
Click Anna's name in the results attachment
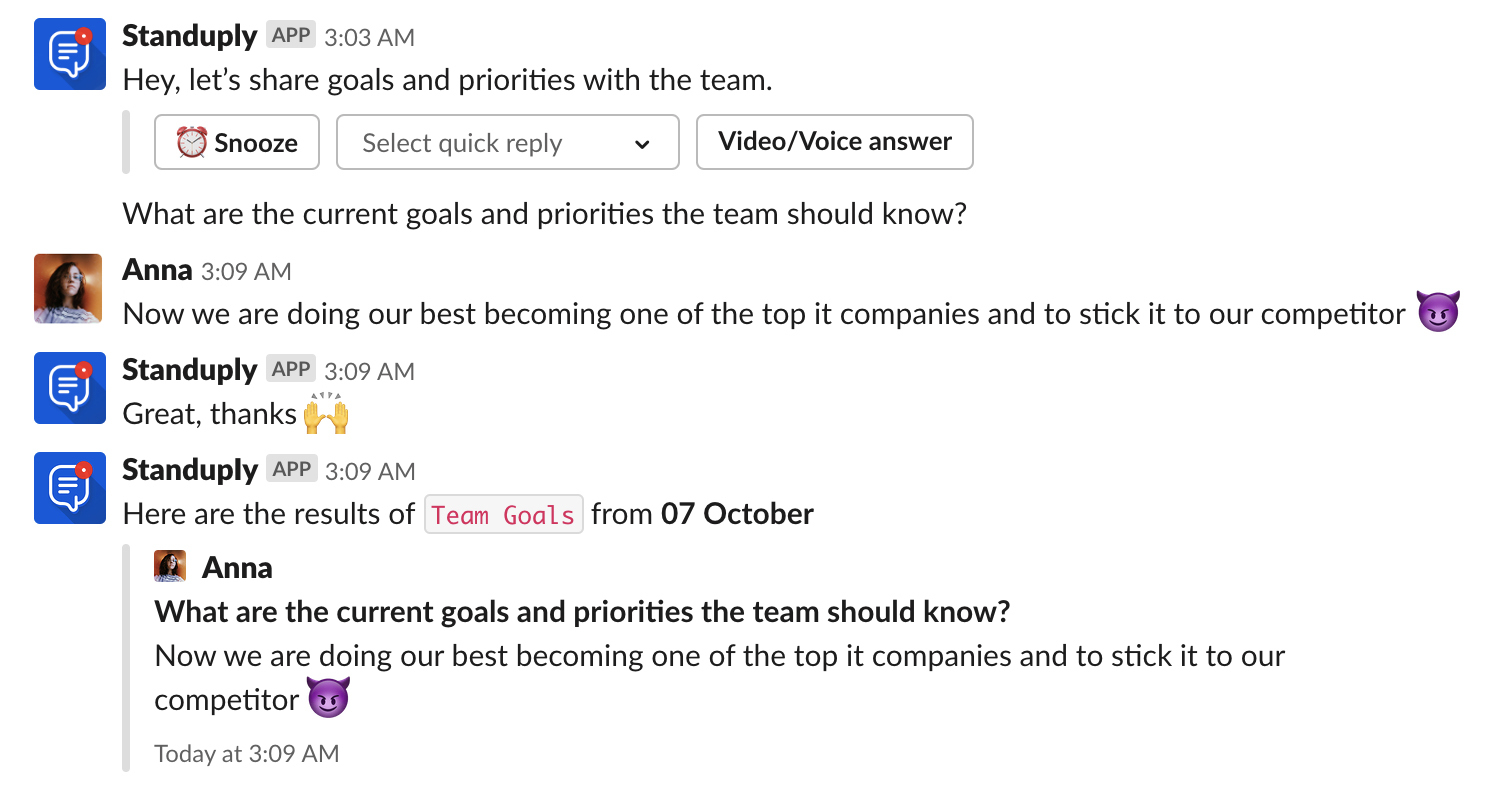pyautogui.click(x=237, y=568)
